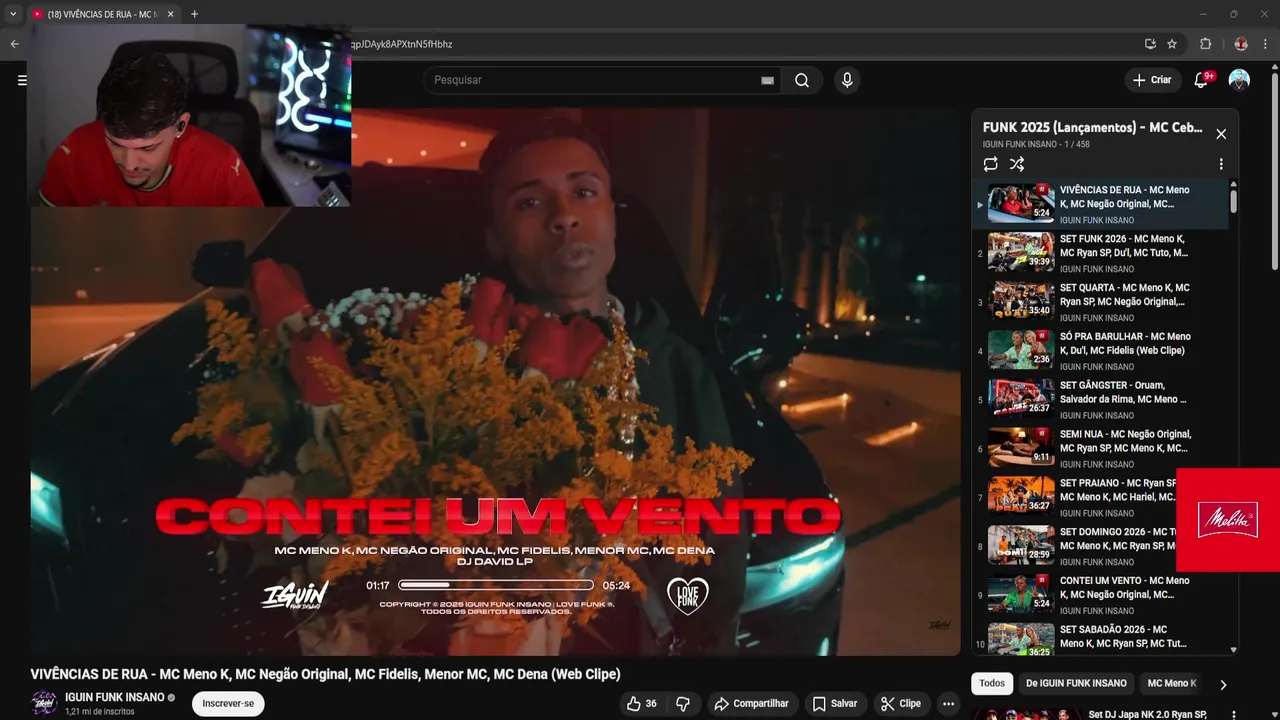Click the Salvar button
This screenshot has height=720, width=1280.
[x=835, y=704]
